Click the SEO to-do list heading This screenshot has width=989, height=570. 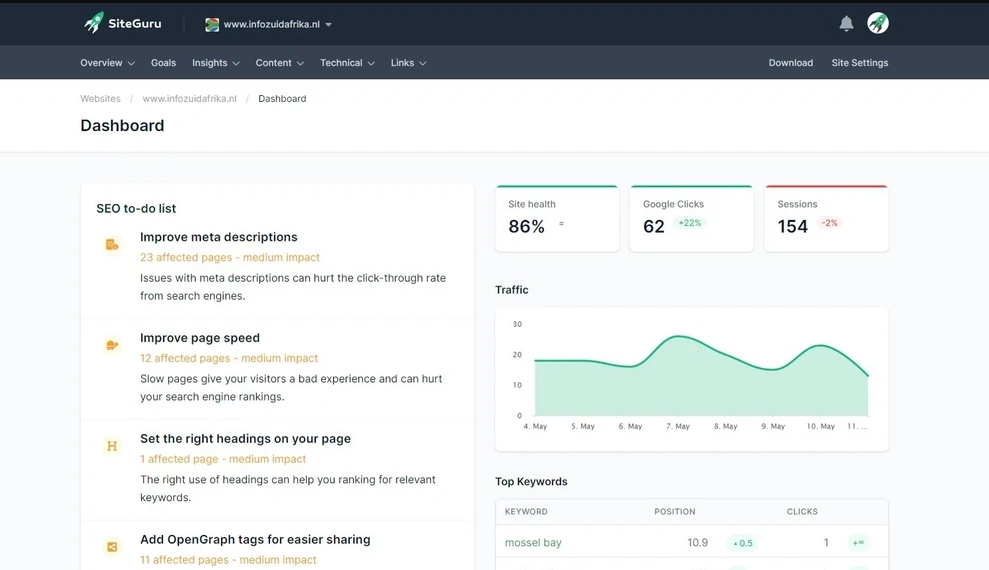136,208
